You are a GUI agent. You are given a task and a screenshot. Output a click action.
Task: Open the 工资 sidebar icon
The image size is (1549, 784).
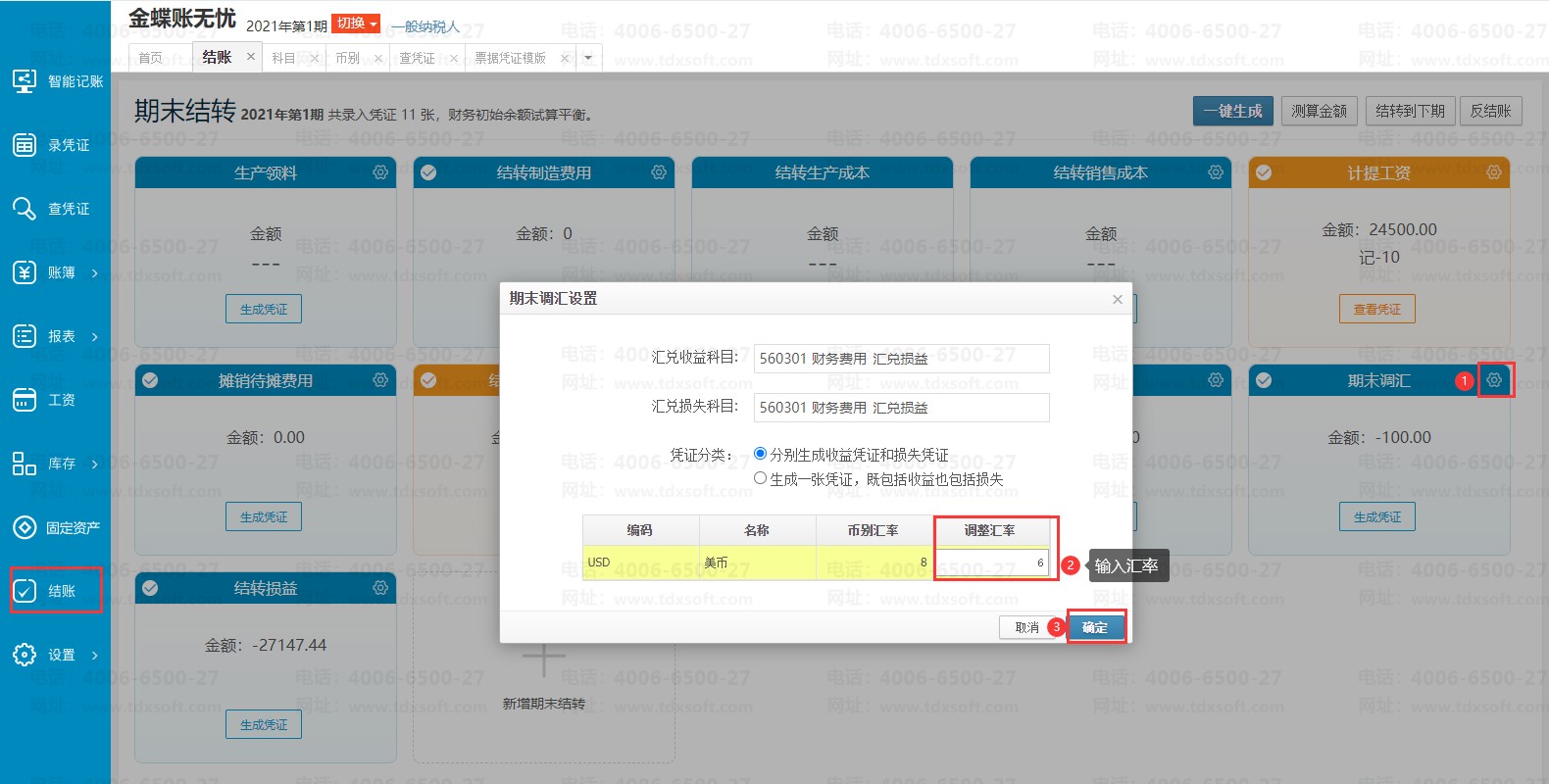[x=25, y=400]
